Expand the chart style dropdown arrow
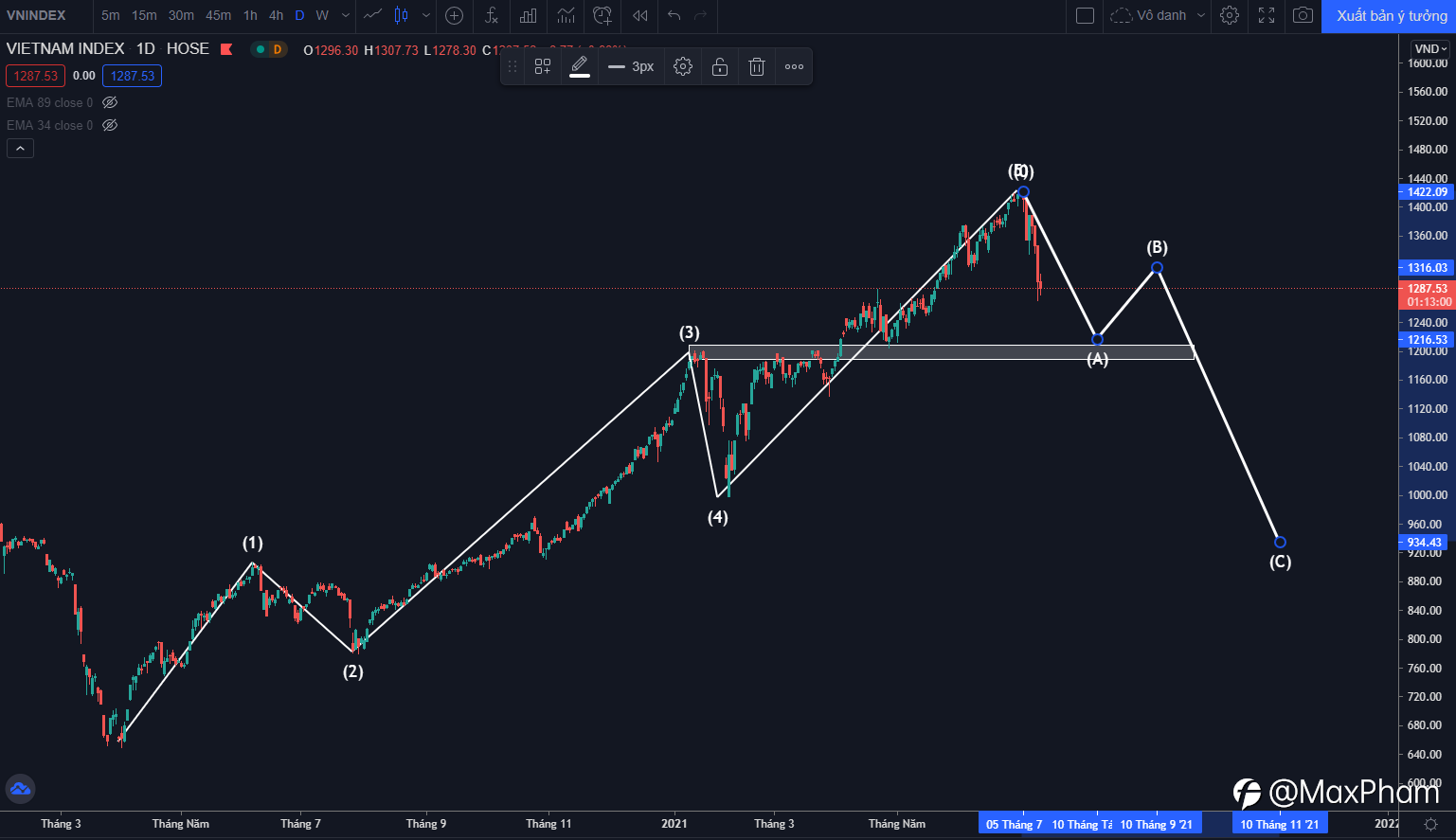This screenshot has width=1456, height=840. coord(426,15)
